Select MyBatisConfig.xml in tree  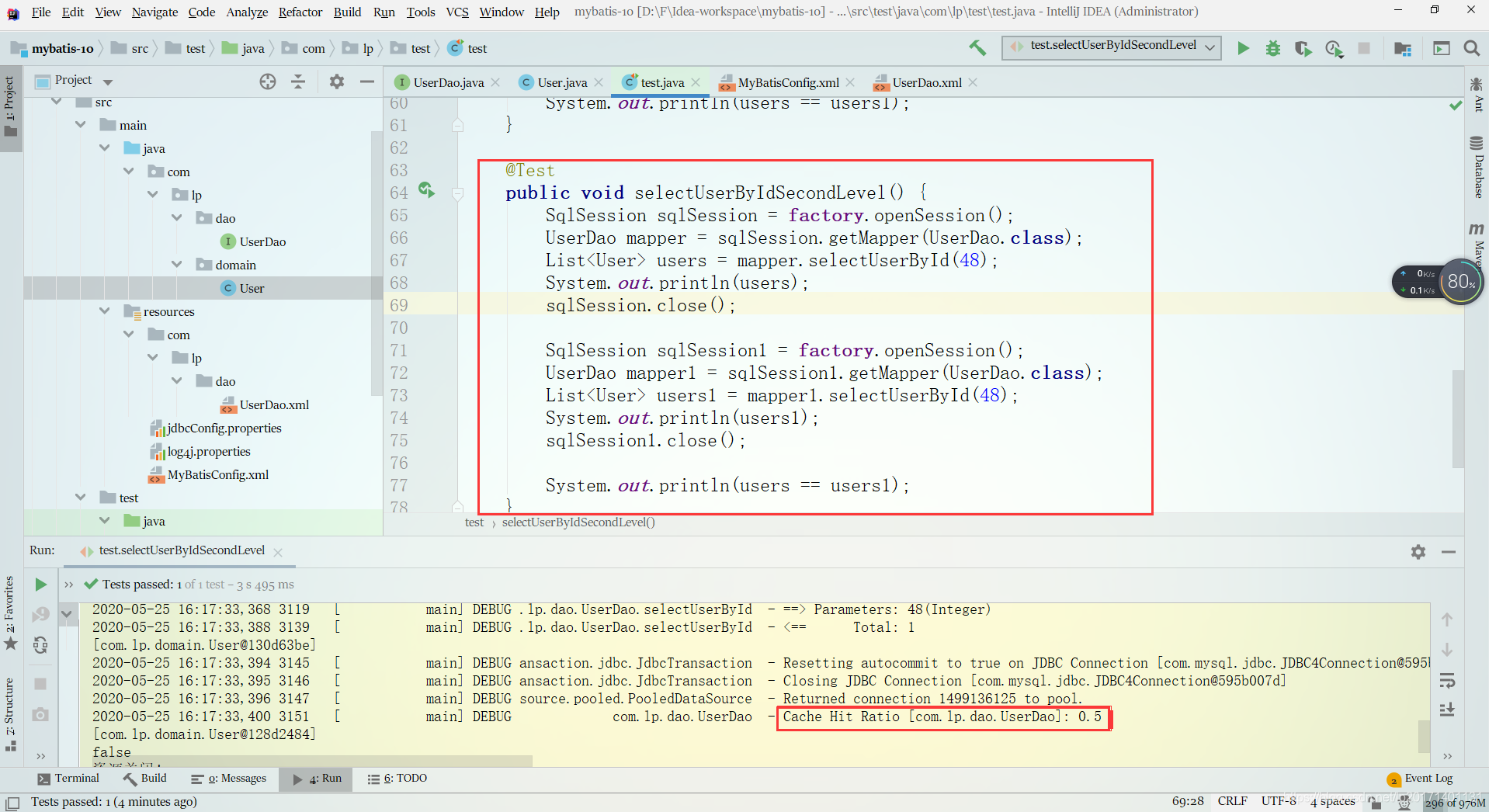(x=210, y=474)
